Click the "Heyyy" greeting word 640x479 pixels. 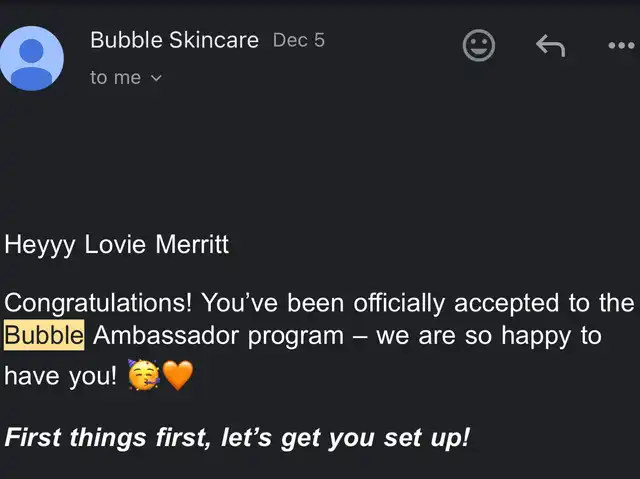[40, 246]
